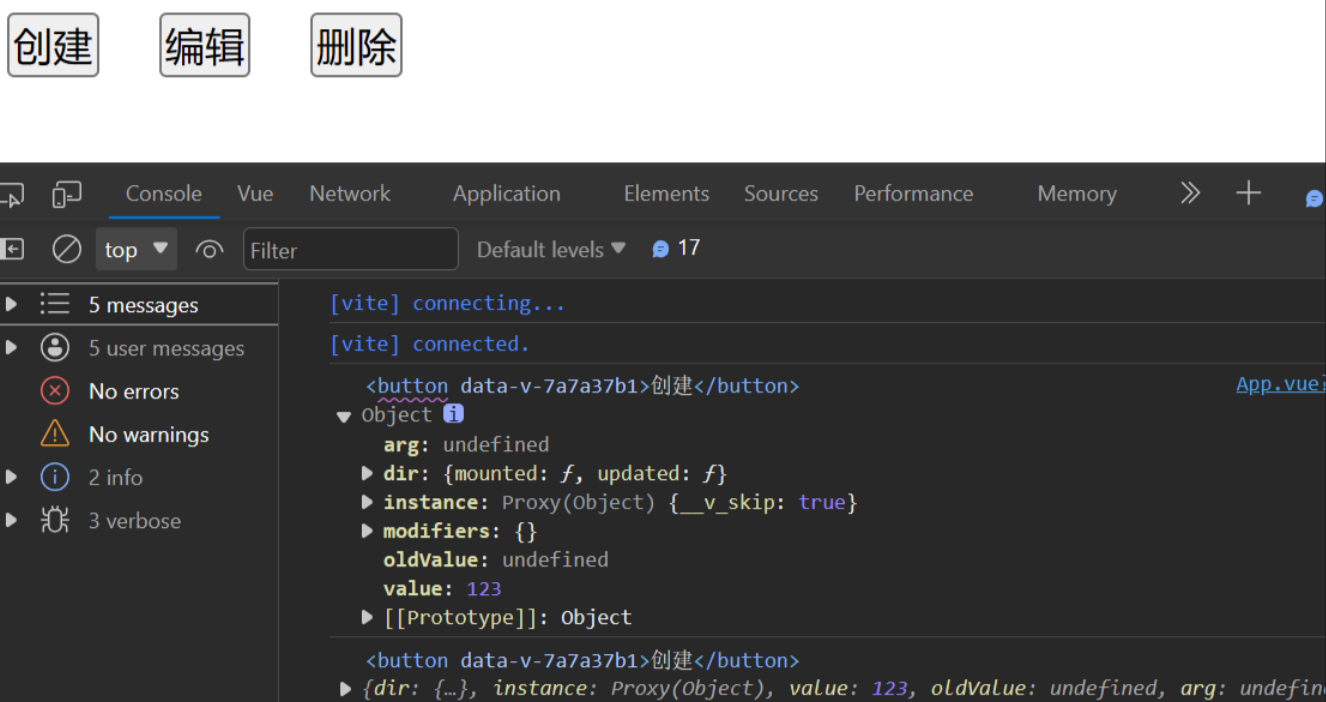Open more tabs via the chevron icon
This screenshot has width=1326, height=702.
(x=1190, y=193)
